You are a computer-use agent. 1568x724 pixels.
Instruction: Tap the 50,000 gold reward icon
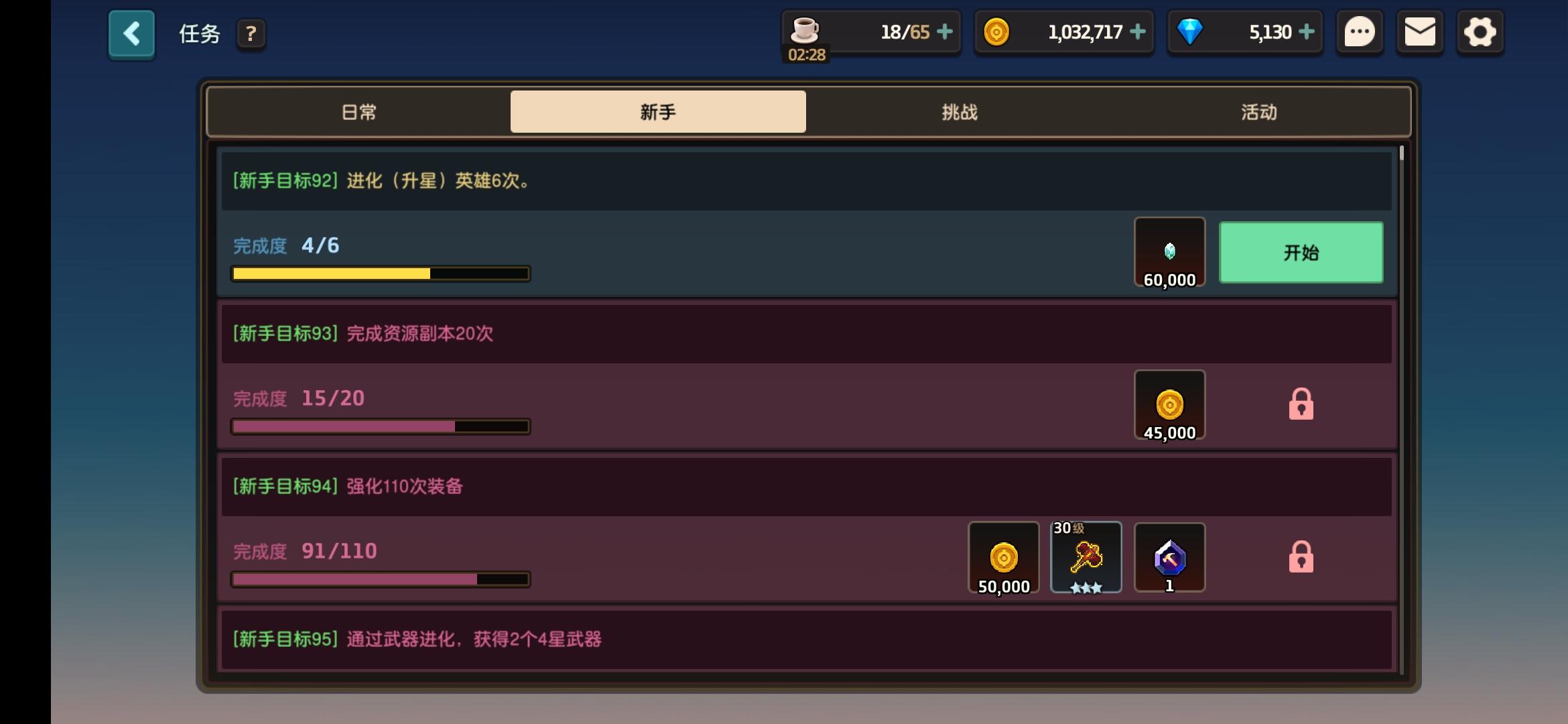[x=1003, y=558]
